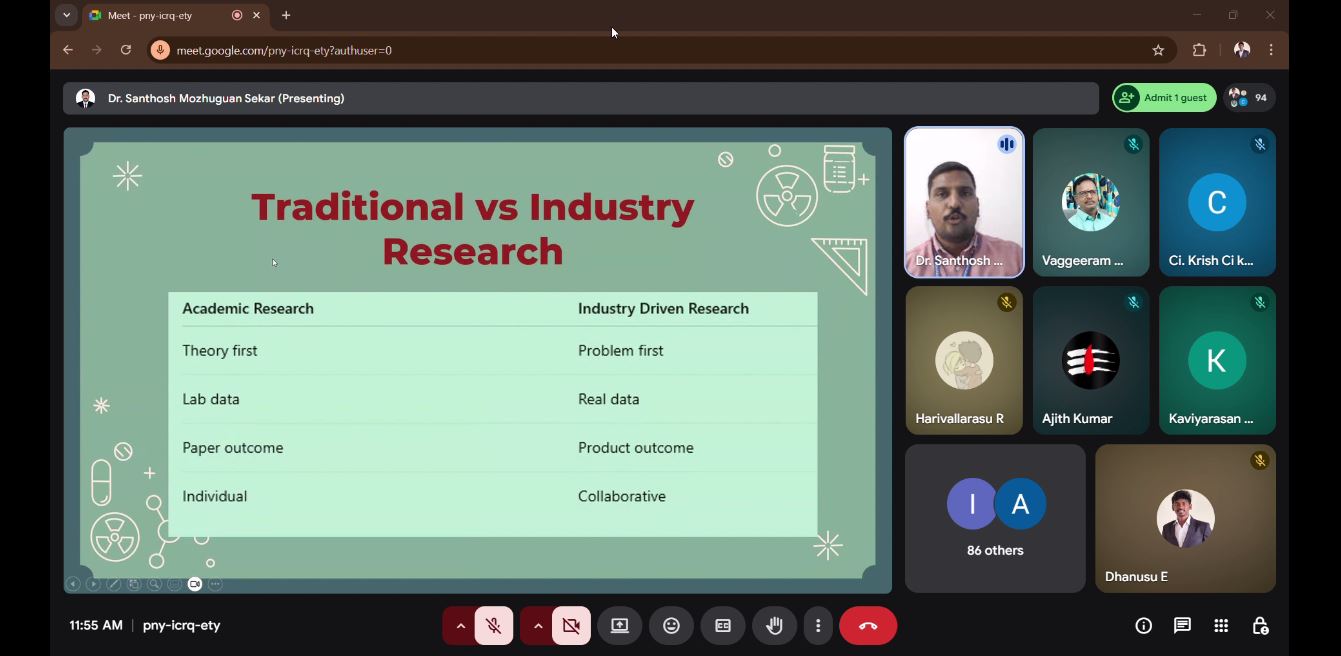Unmute the microphone
The height and width of the screenshot is (656, 1341).
coord(493,626)
